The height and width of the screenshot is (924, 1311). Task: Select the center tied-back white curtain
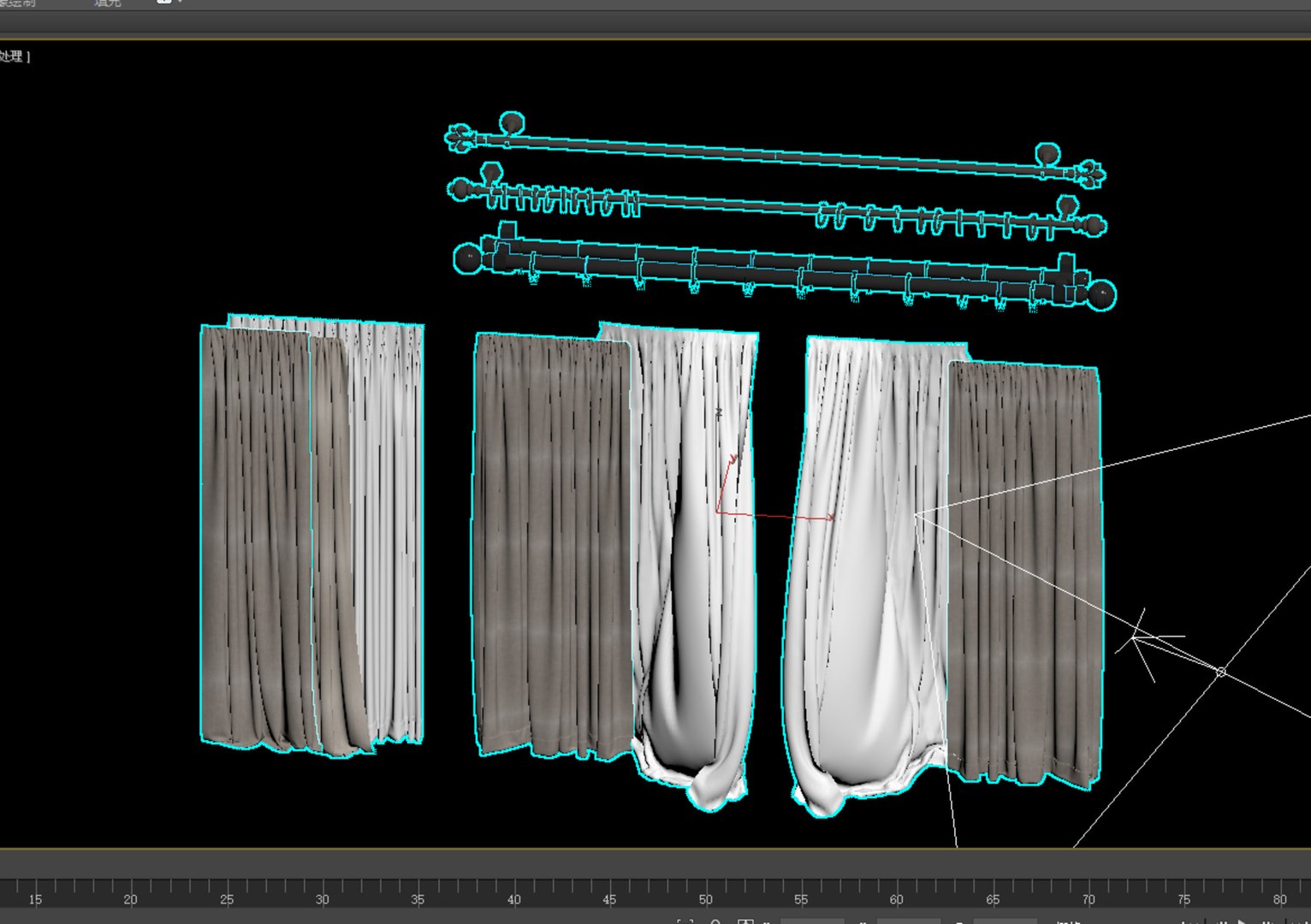point(697,565)
